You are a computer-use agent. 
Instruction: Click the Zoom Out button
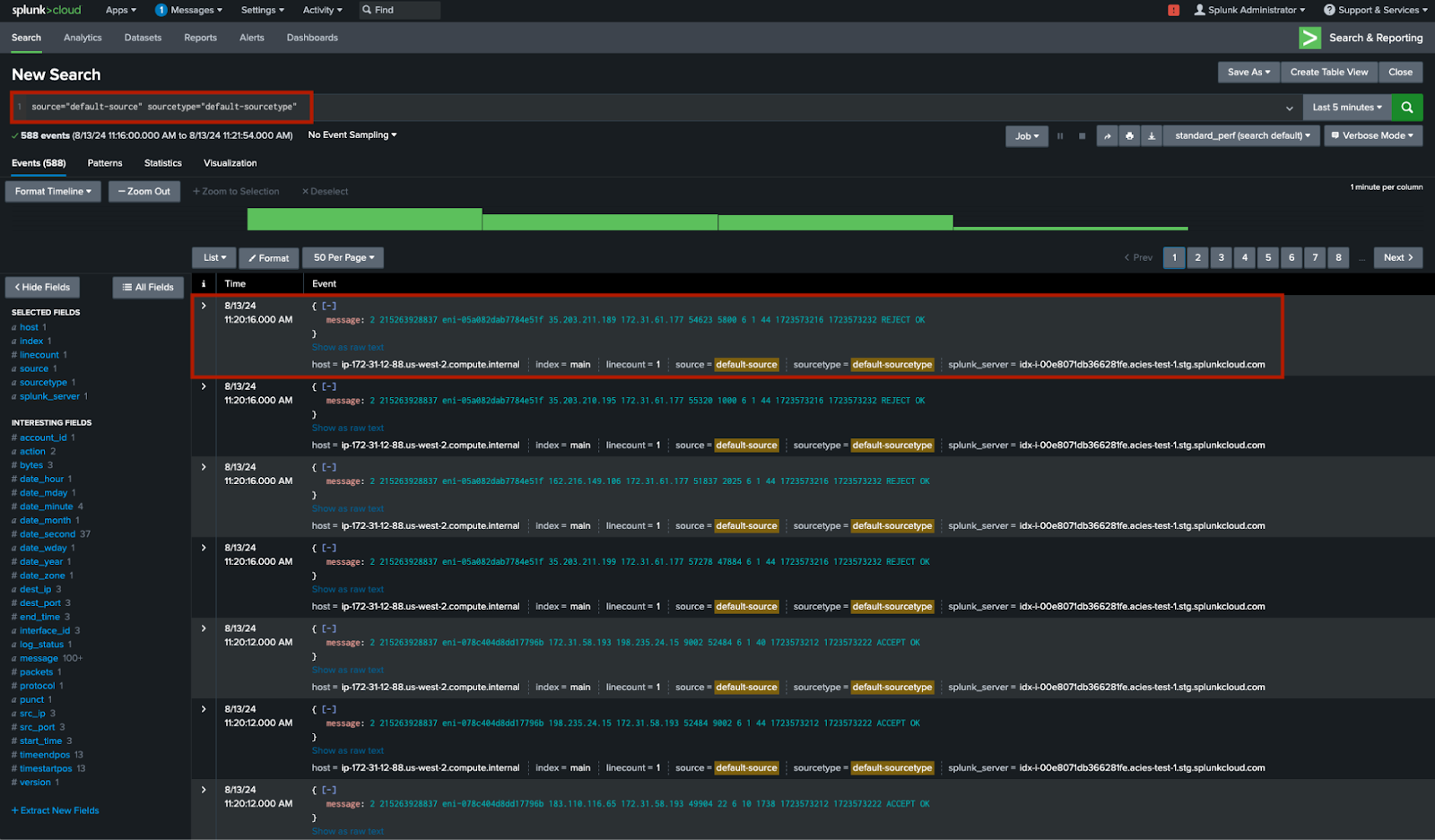[144, 191]
